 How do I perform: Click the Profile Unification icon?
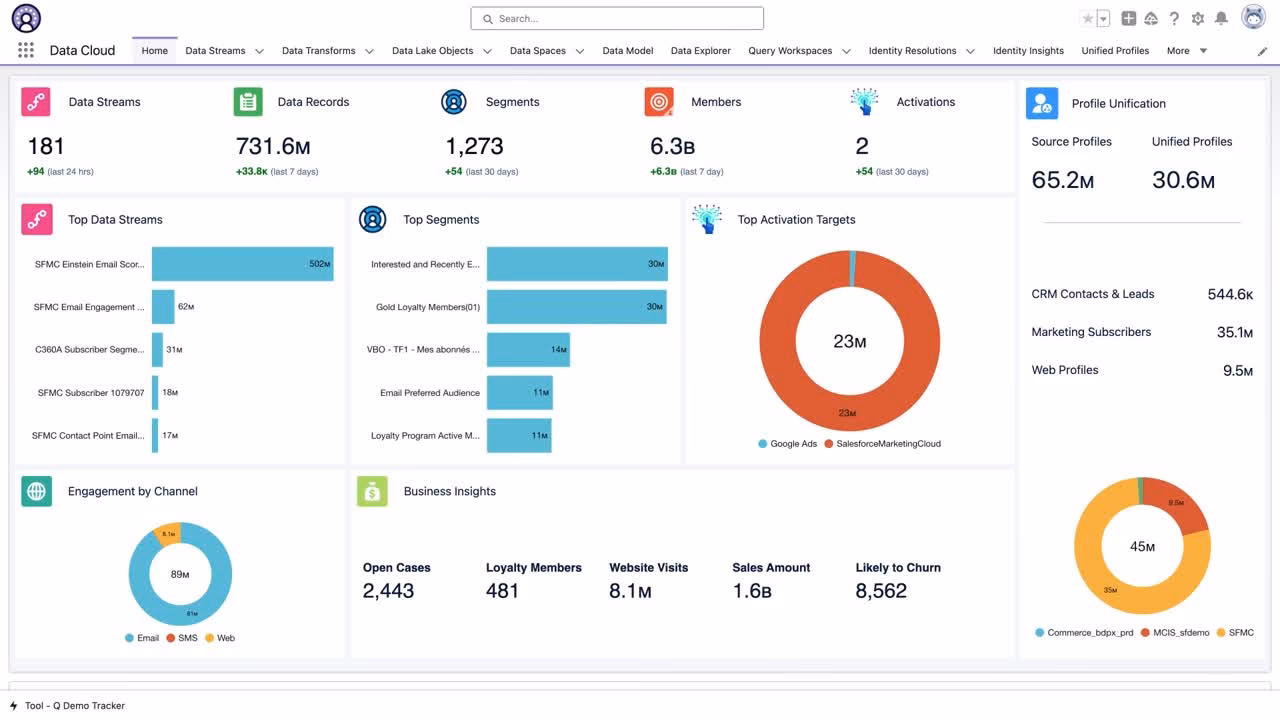click(x=1042, y=103)
